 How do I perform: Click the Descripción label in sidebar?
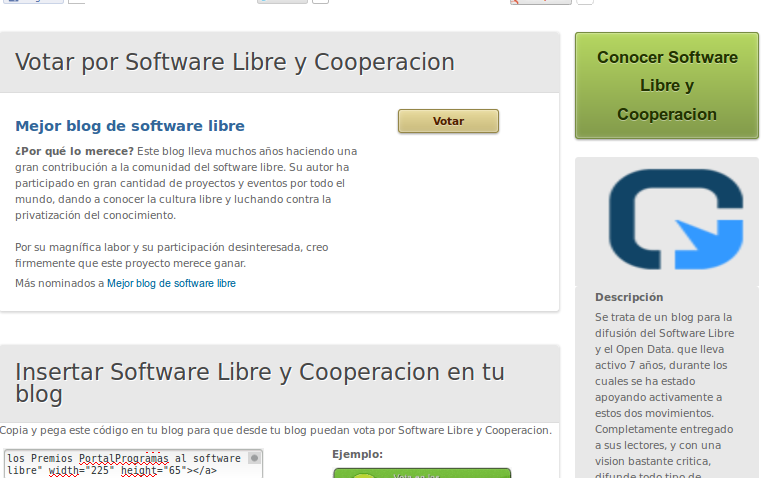pos(629,297)
